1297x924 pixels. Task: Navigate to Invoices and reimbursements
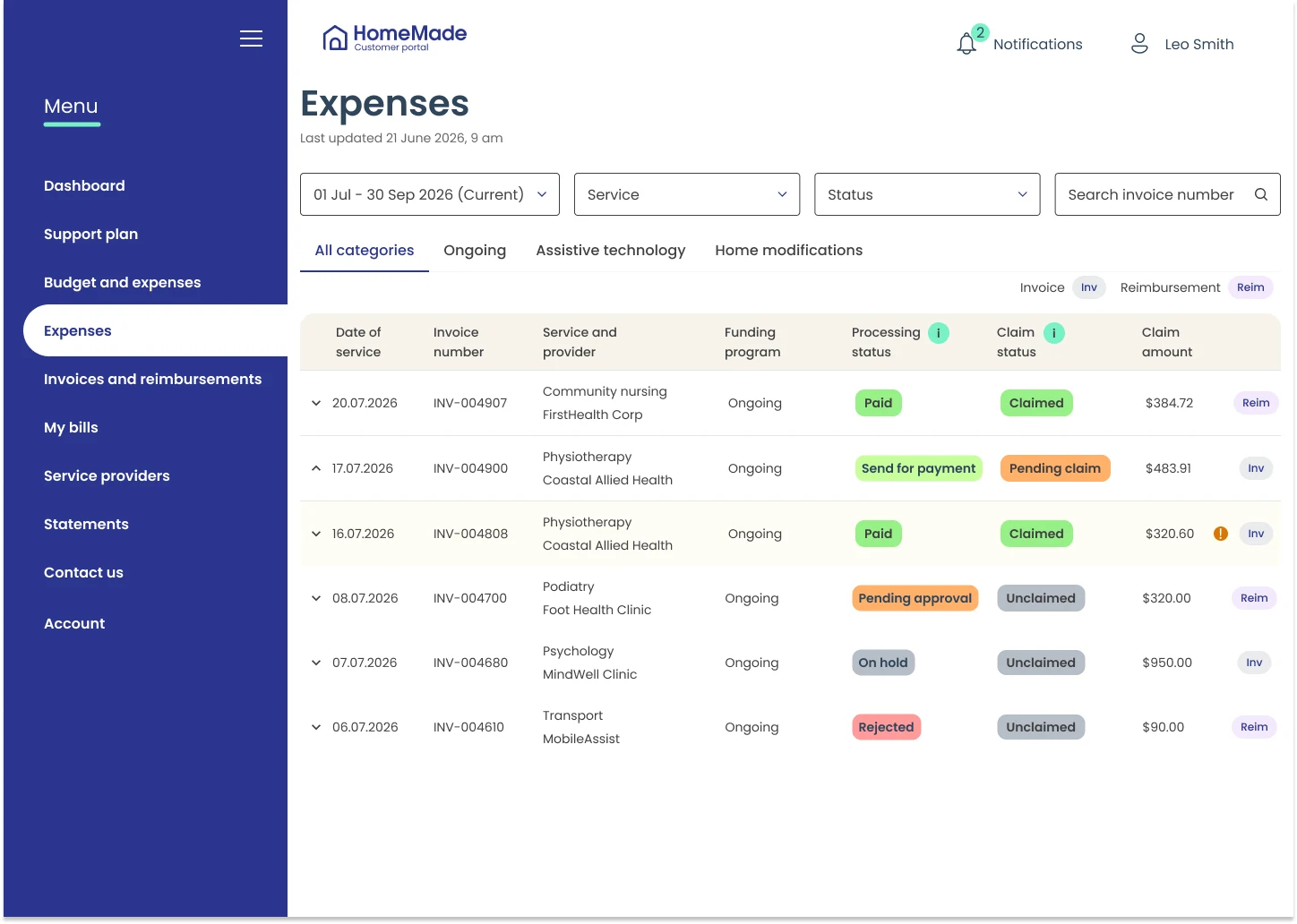point(152,379)
